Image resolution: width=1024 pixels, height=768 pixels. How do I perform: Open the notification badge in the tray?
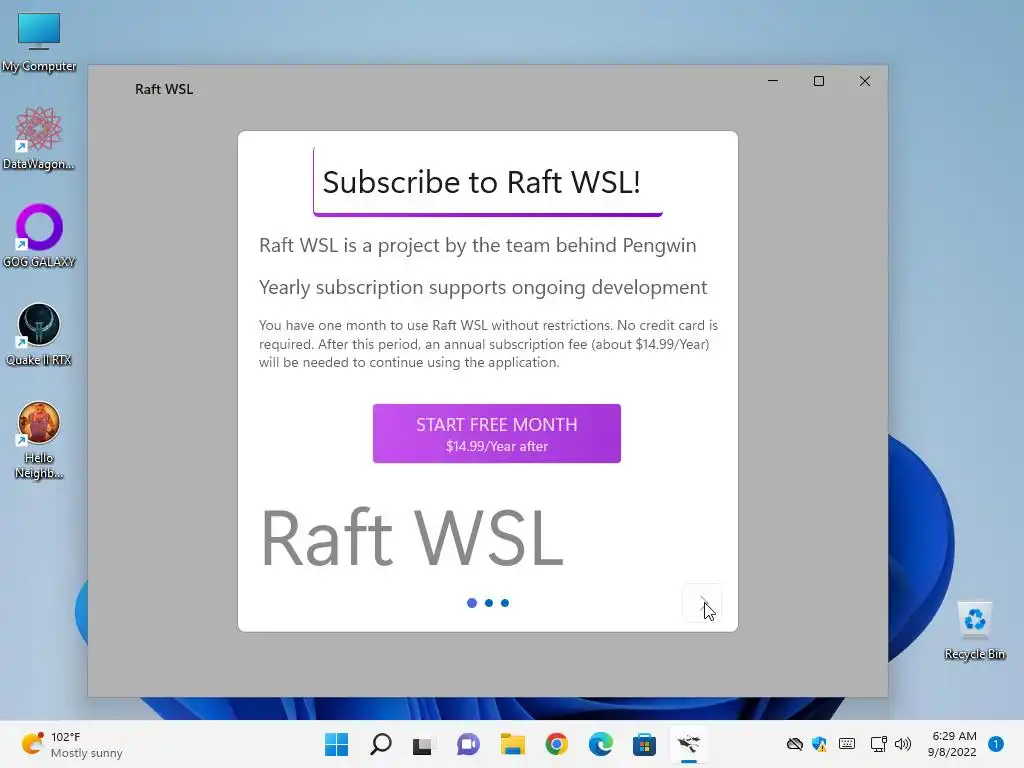coord(996,744)
